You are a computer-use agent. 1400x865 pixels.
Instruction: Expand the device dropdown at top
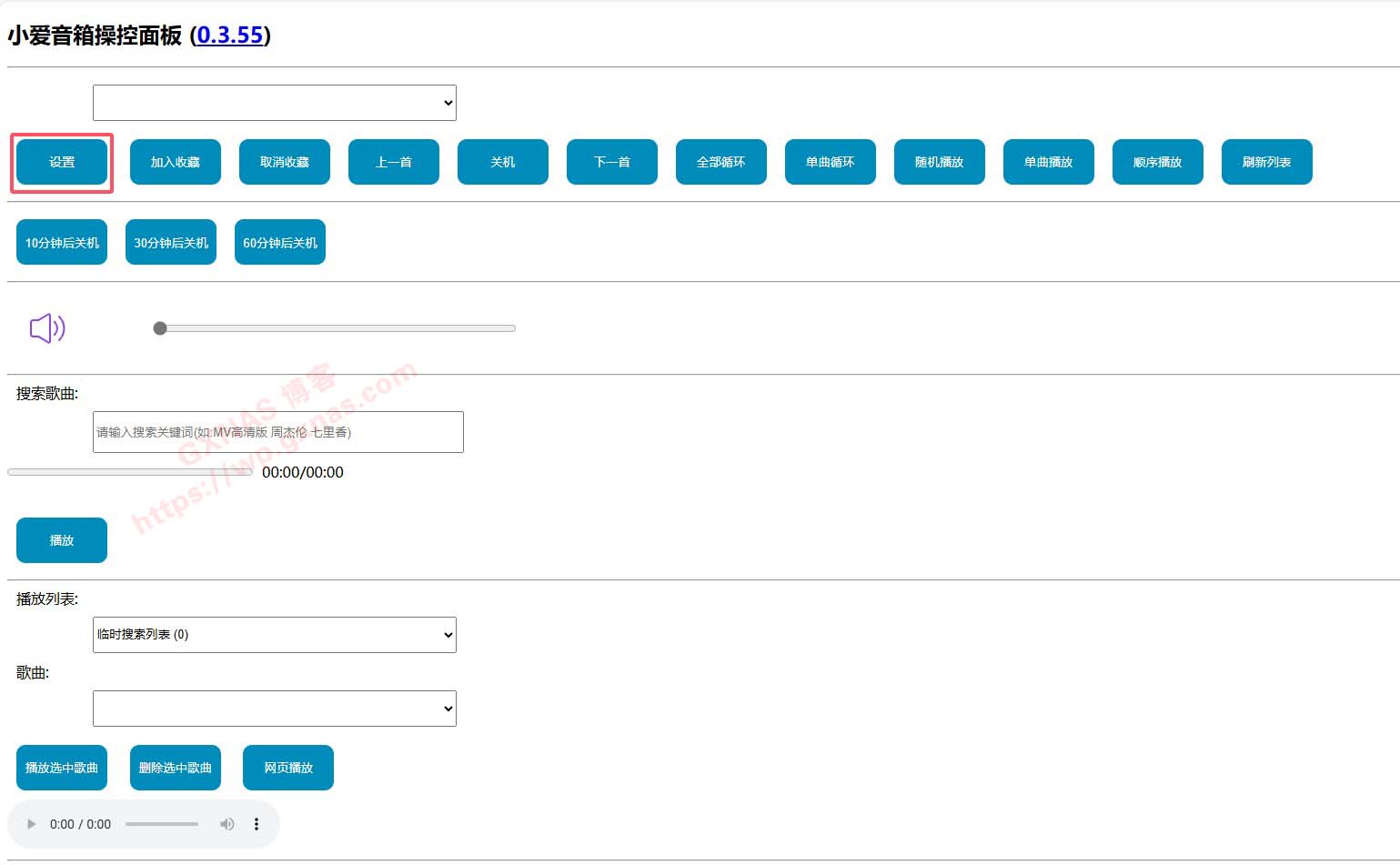point(275,103)
